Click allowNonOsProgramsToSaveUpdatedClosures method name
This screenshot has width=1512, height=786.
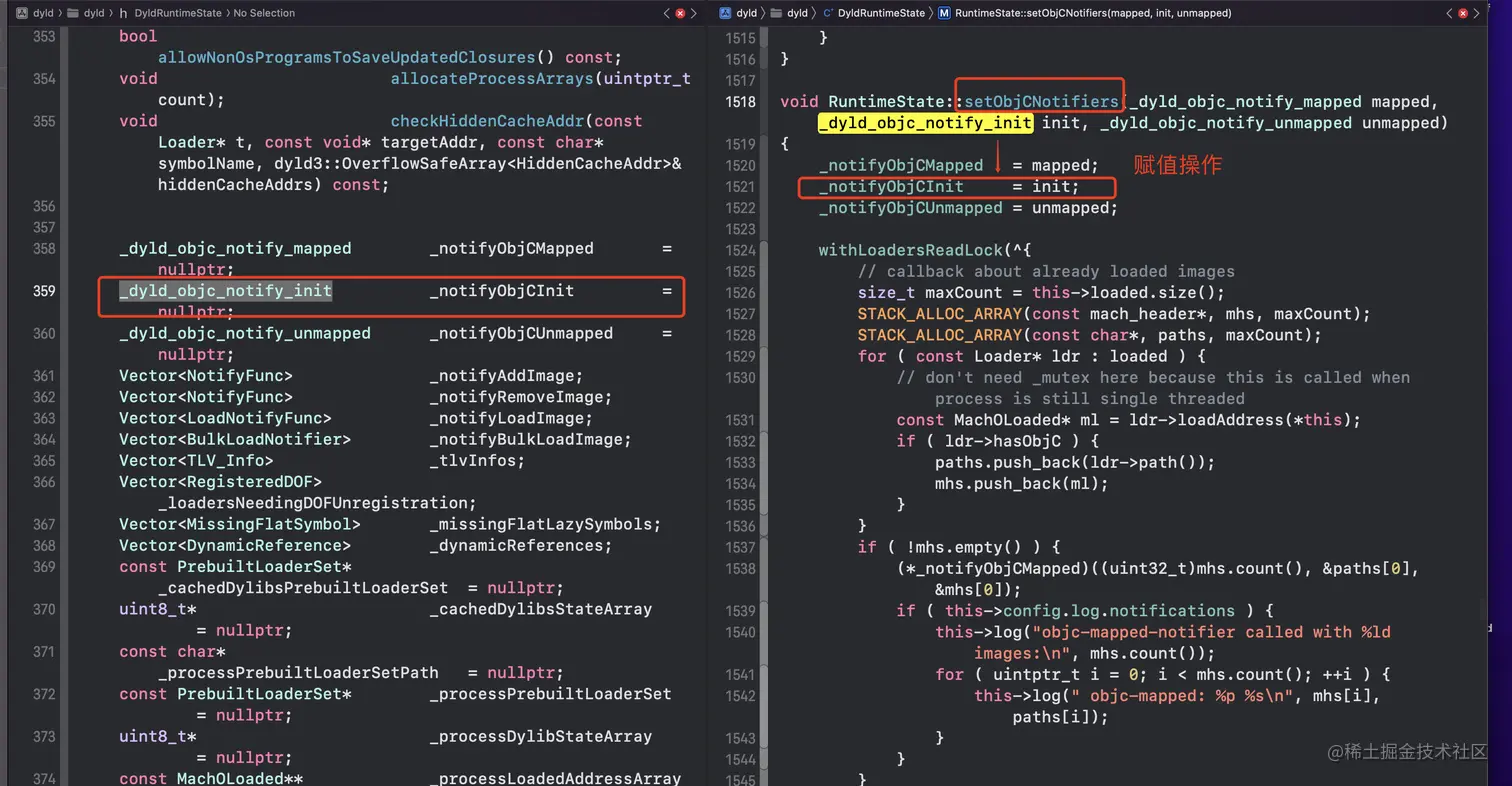tap(347, 58)
